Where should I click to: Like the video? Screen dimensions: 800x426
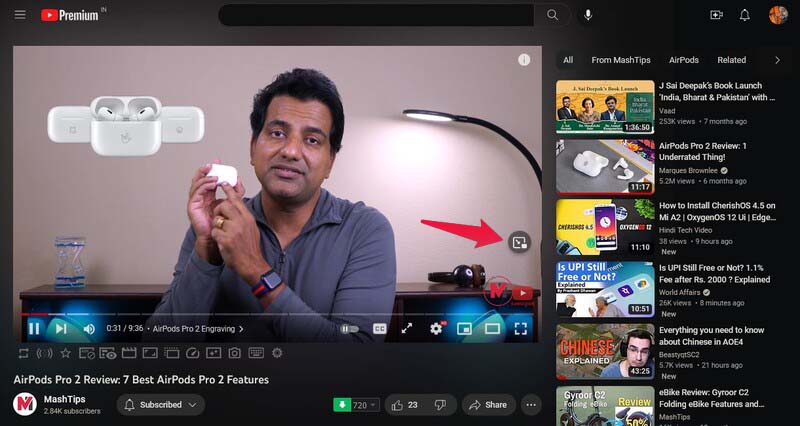click(405, 405)
